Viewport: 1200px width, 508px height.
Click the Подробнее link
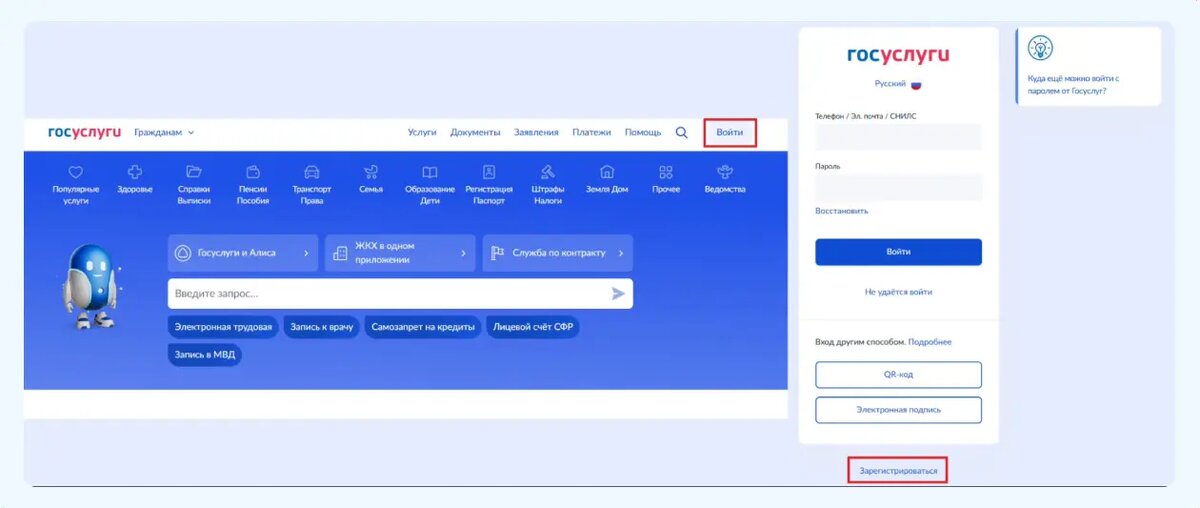click(930, 342)
